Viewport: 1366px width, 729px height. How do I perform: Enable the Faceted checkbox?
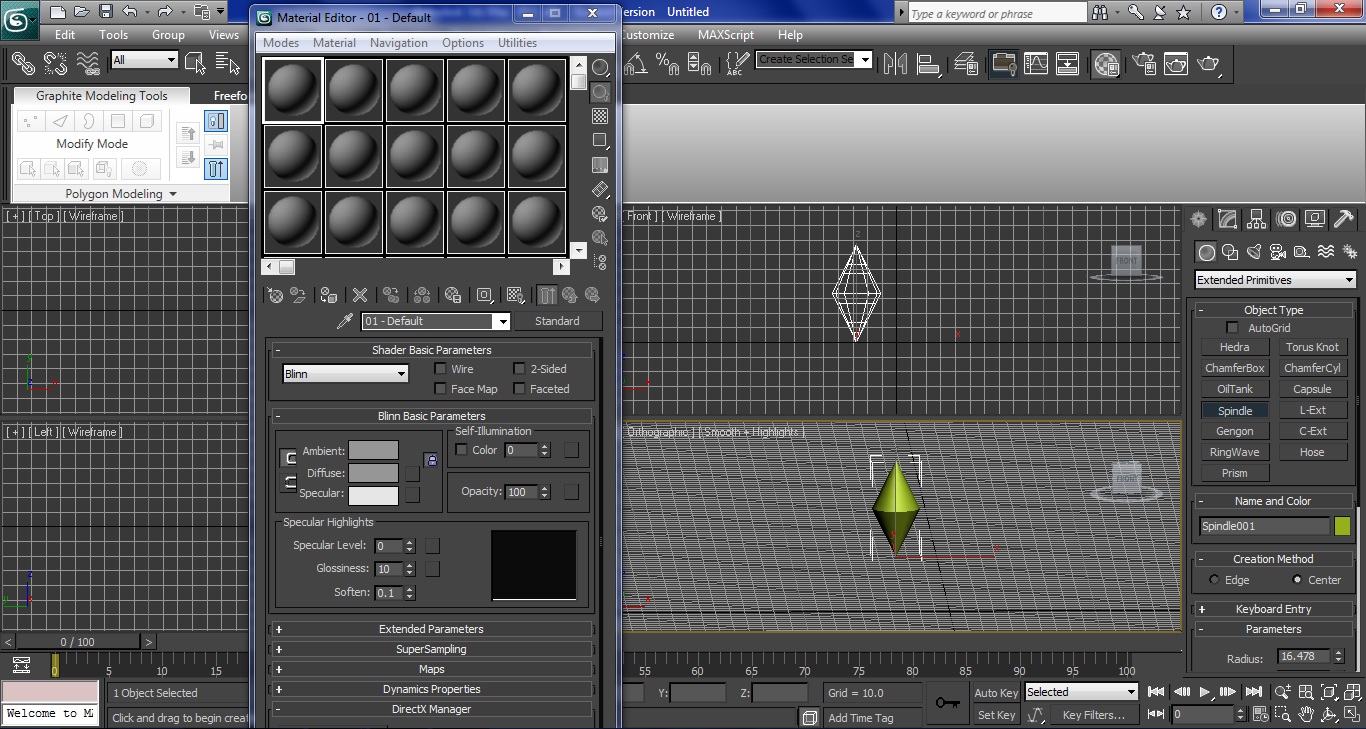click(519, 389)
